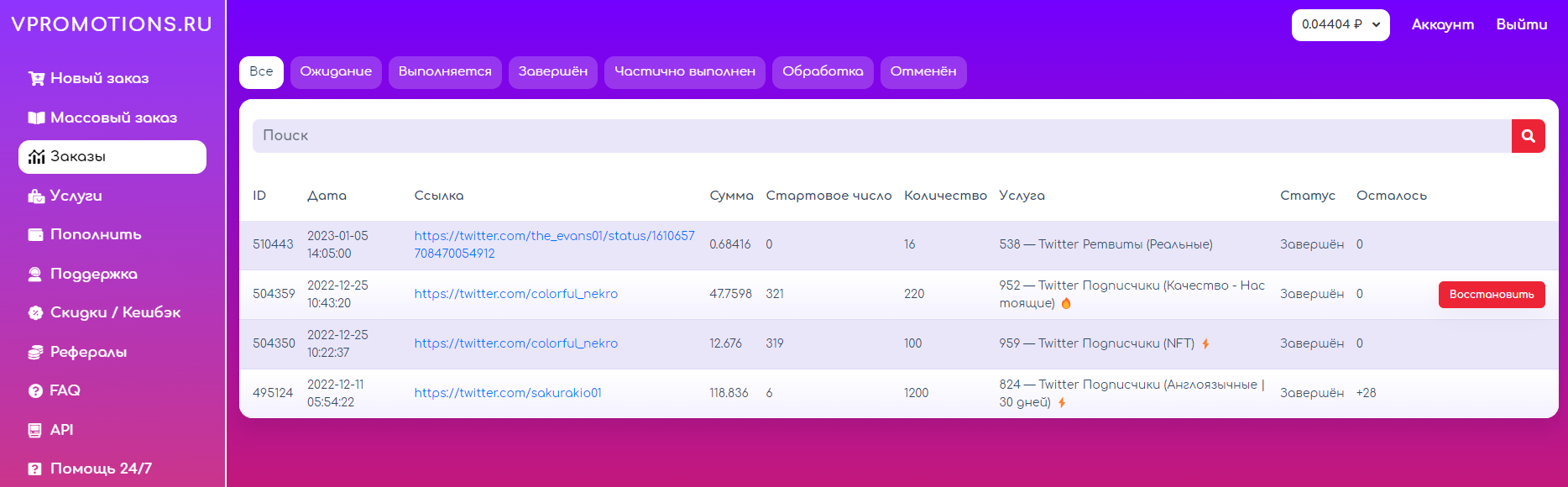Click order ID 510443

273,244
